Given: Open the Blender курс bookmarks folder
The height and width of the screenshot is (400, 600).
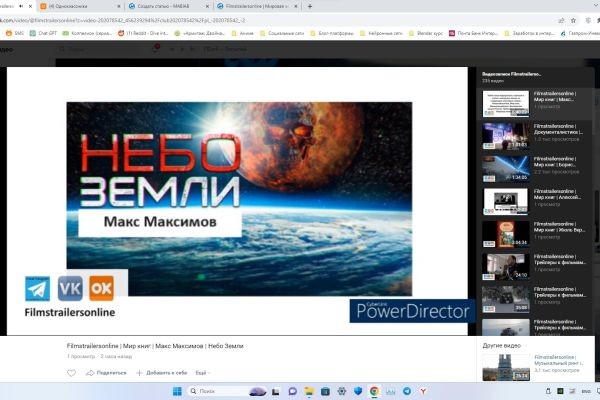Looking at the screenshot, I should [426, 33].
